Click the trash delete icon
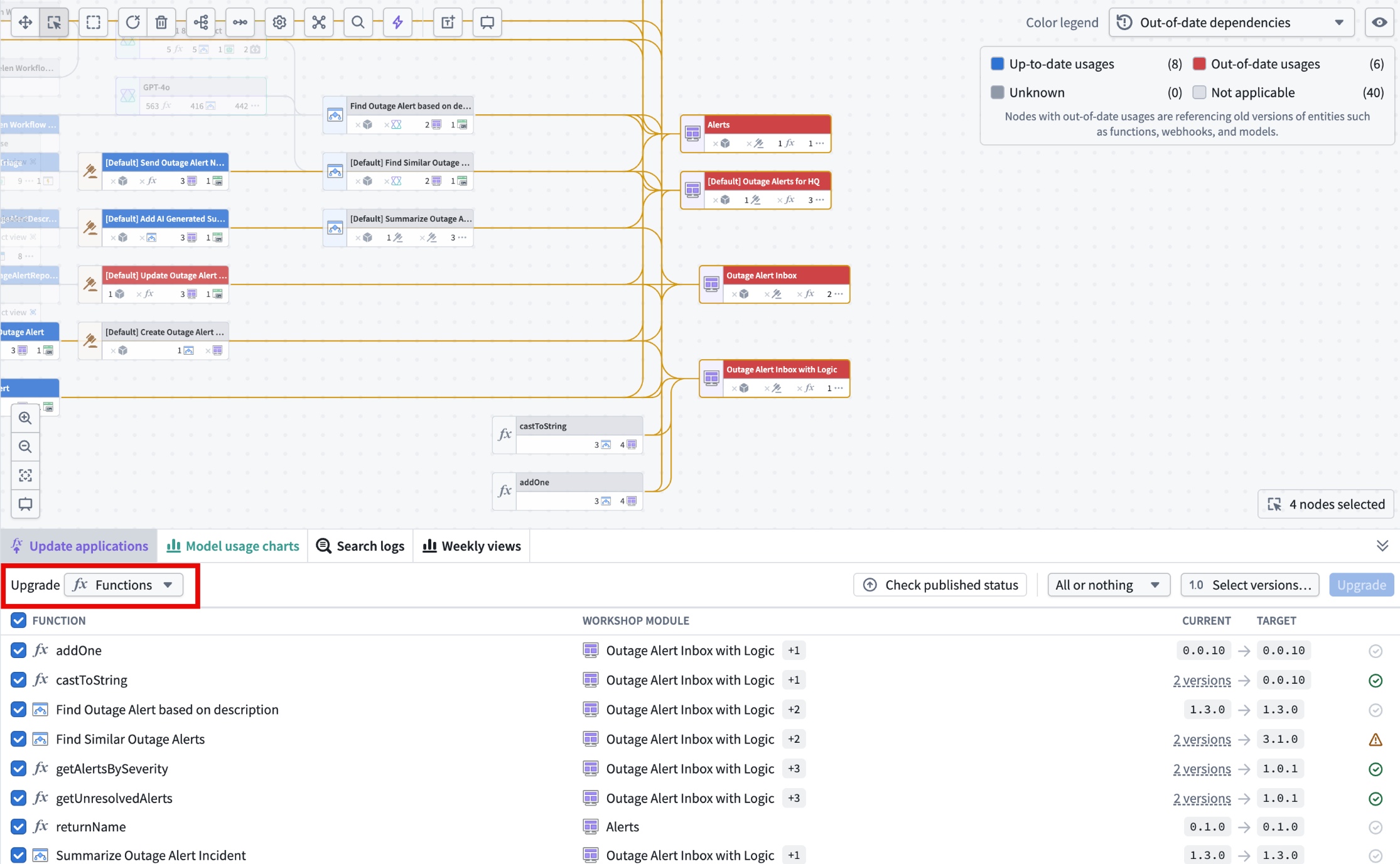 tap(161, 23)
